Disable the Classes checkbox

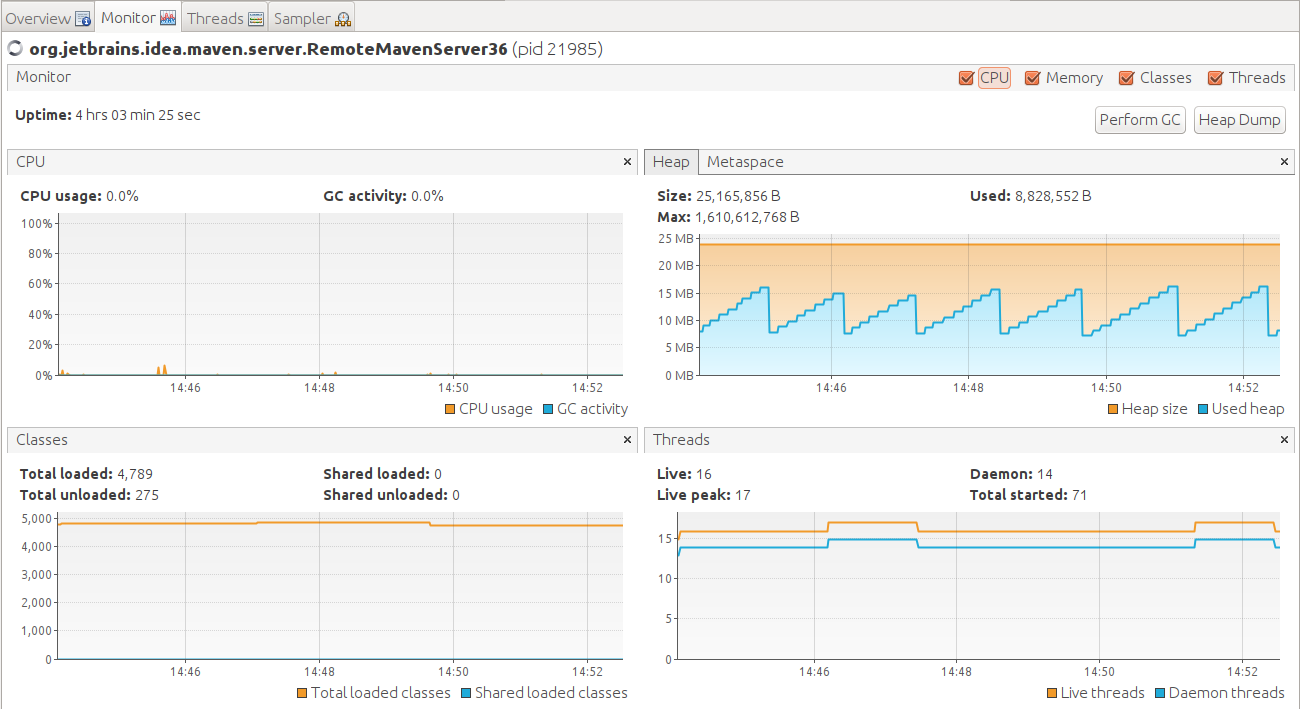coord(1126,78)
